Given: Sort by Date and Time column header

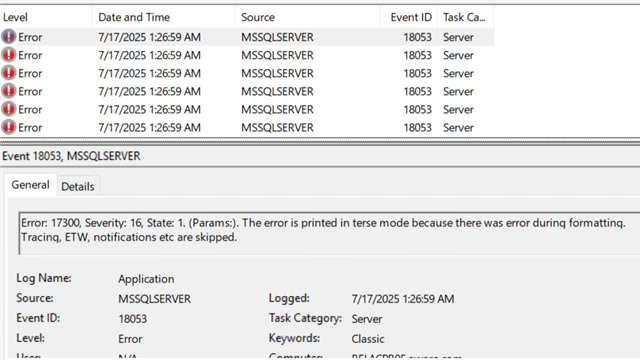Looking at the screenshot, I should click(164, 17).
